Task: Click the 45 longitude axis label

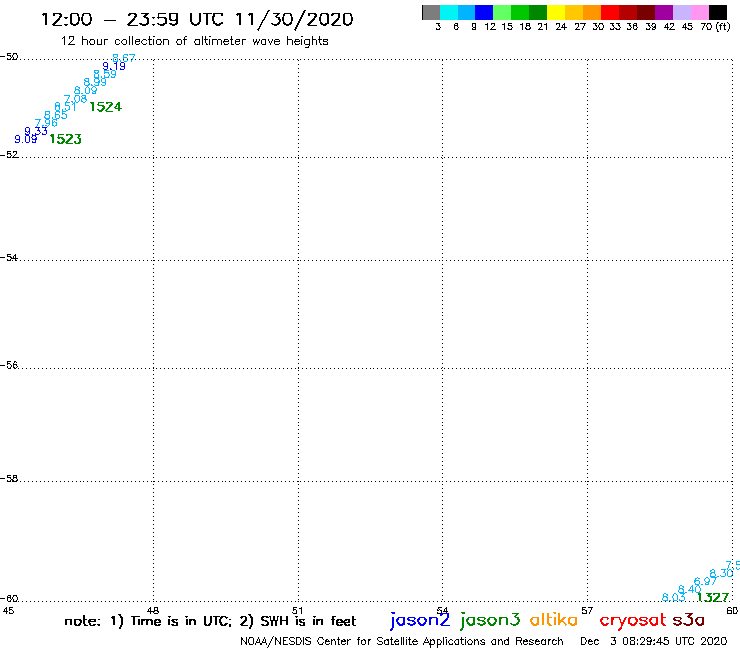Action: point(8,611)
